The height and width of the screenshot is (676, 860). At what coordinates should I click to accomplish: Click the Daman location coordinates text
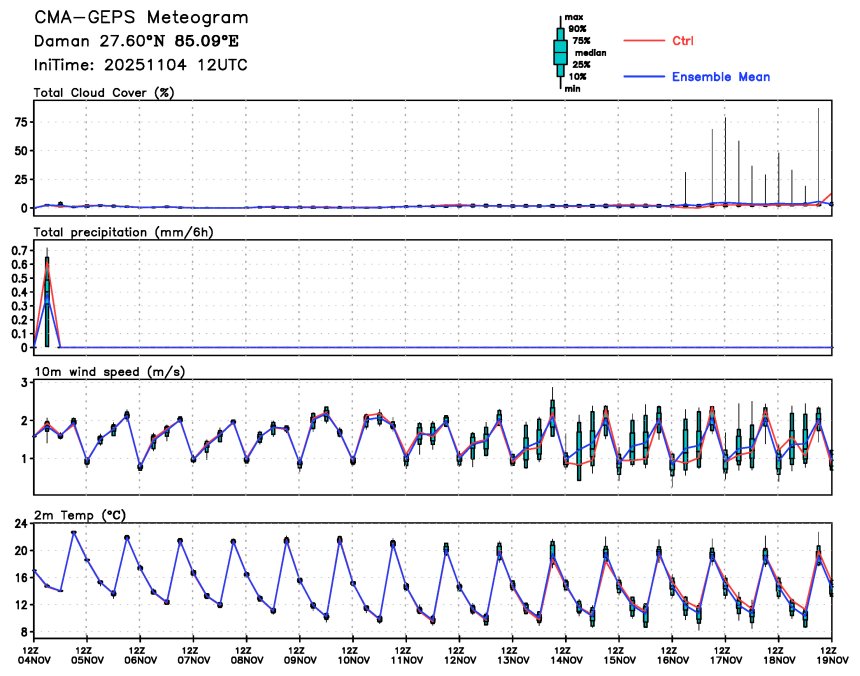pos(136,42)
